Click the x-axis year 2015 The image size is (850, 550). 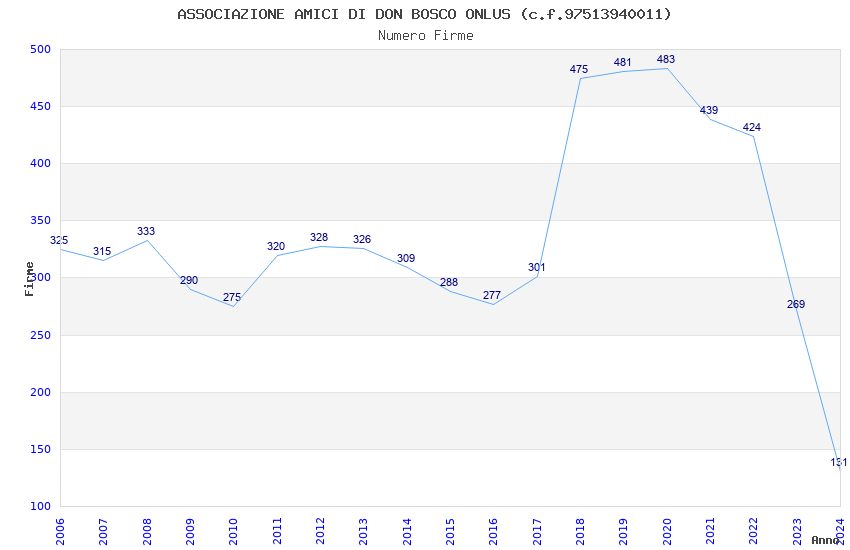[x=450, y=531]
